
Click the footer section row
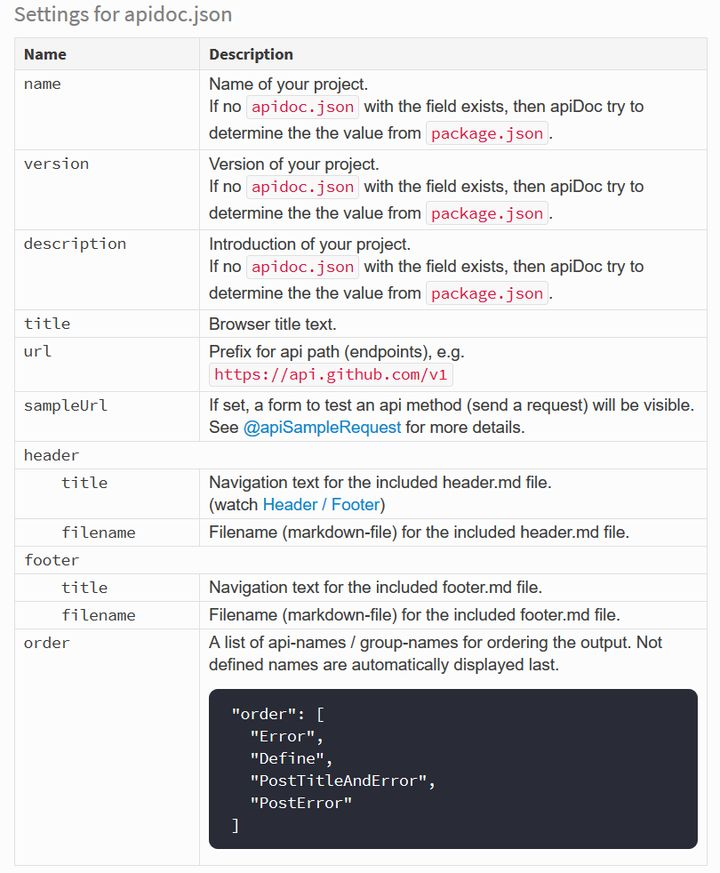(361, 560)
